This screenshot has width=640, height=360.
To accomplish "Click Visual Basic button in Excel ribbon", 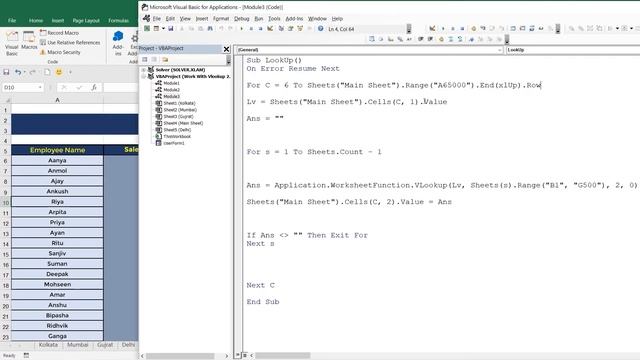I will coord(12,43).
